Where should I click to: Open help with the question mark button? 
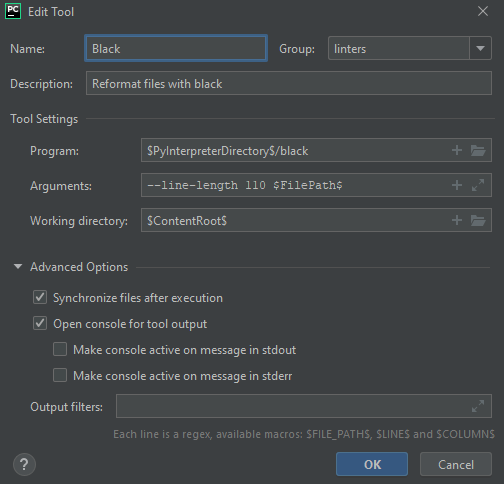(x=24, y=464)
